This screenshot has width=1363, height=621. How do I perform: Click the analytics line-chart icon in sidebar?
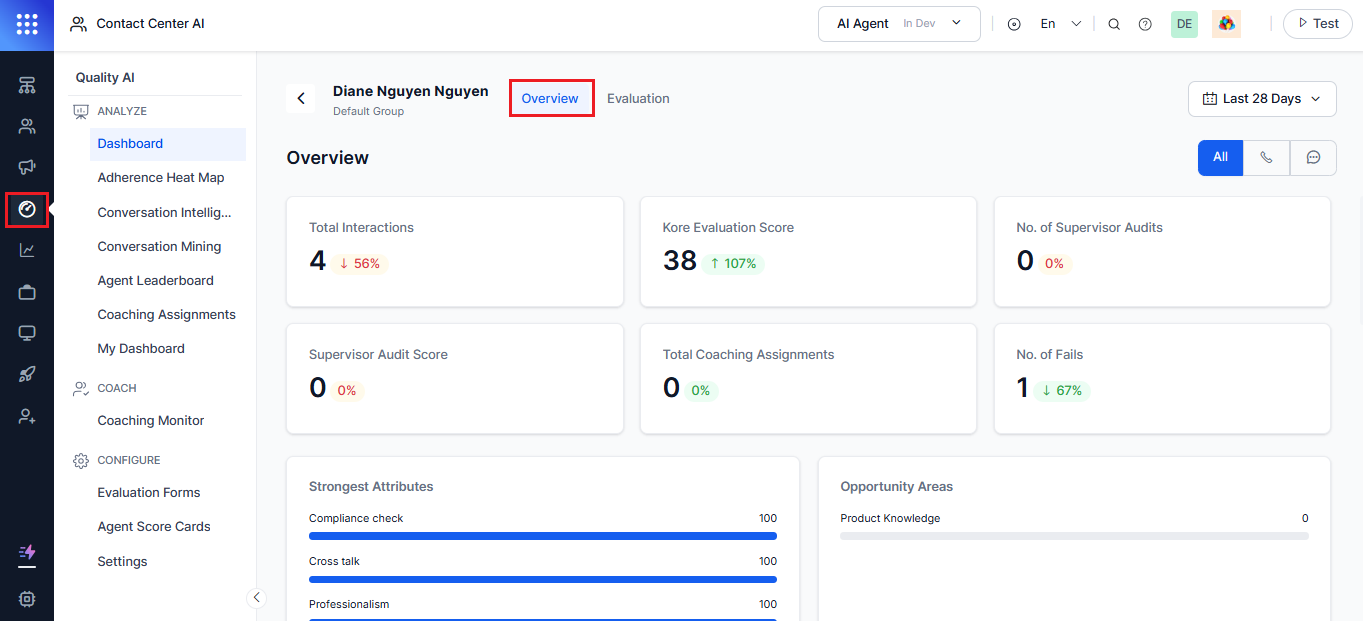pos(27,250)
